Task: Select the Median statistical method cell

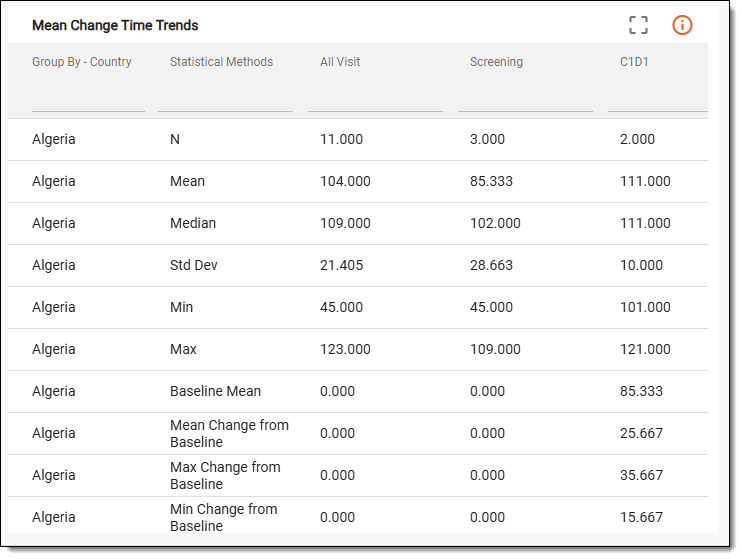Action: point(193,223)
